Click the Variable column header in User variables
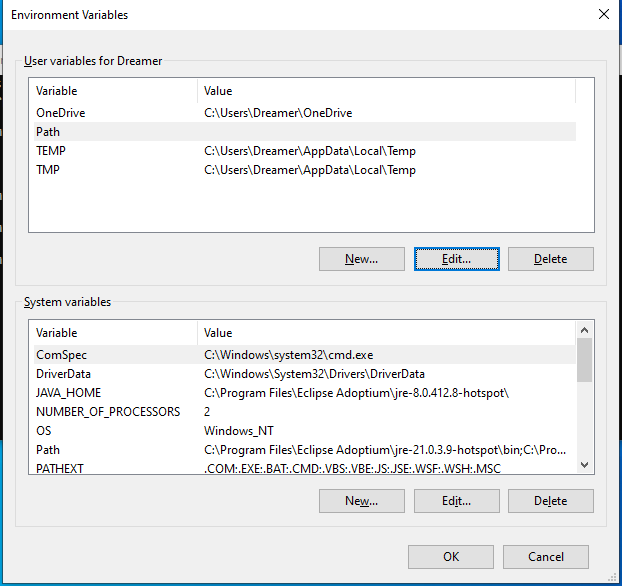This screenshot has width=622, height=586. pos(113,91)
